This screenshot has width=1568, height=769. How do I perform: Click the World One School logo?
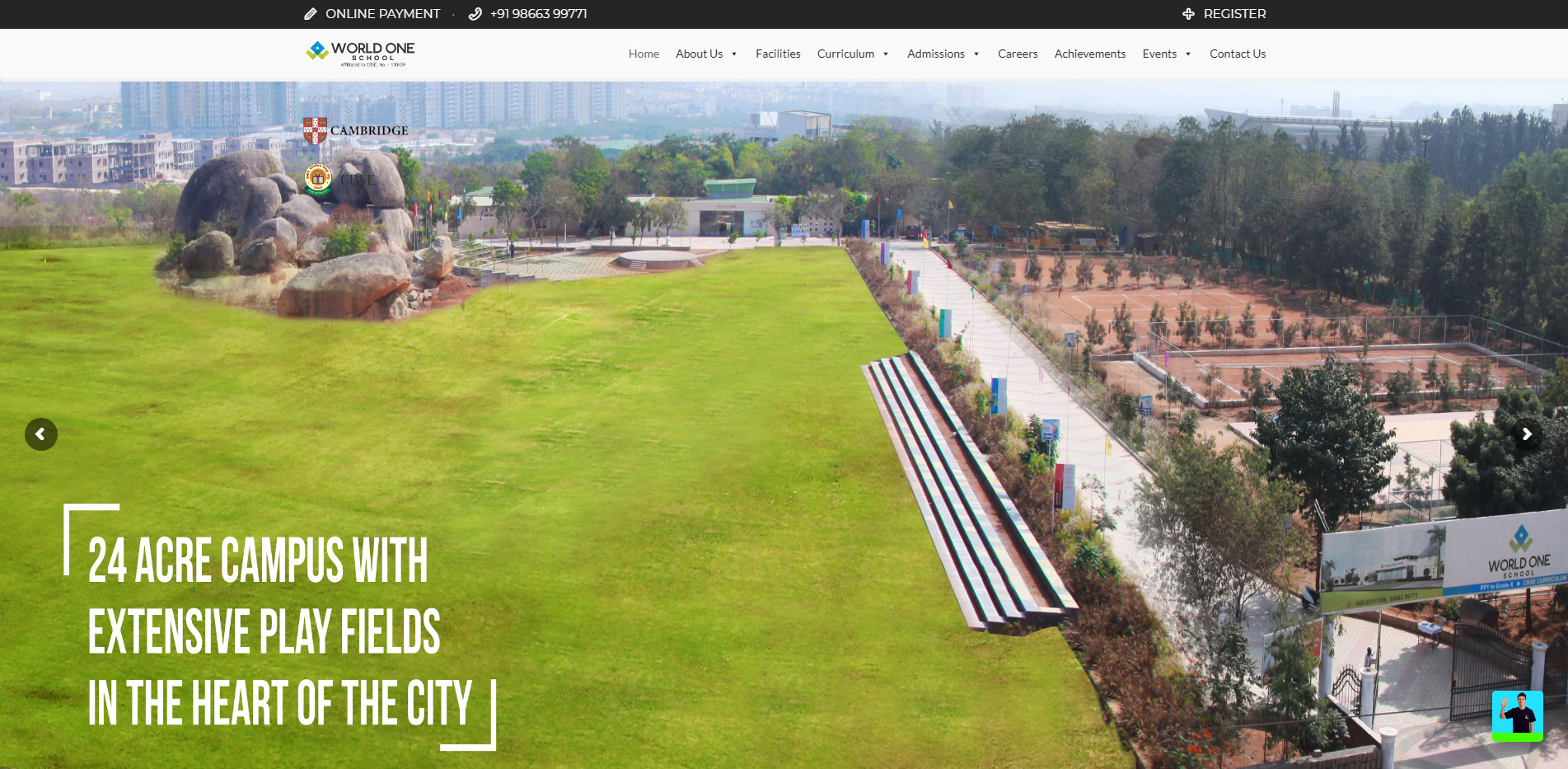pyautogui.click(x=360, y=54)
